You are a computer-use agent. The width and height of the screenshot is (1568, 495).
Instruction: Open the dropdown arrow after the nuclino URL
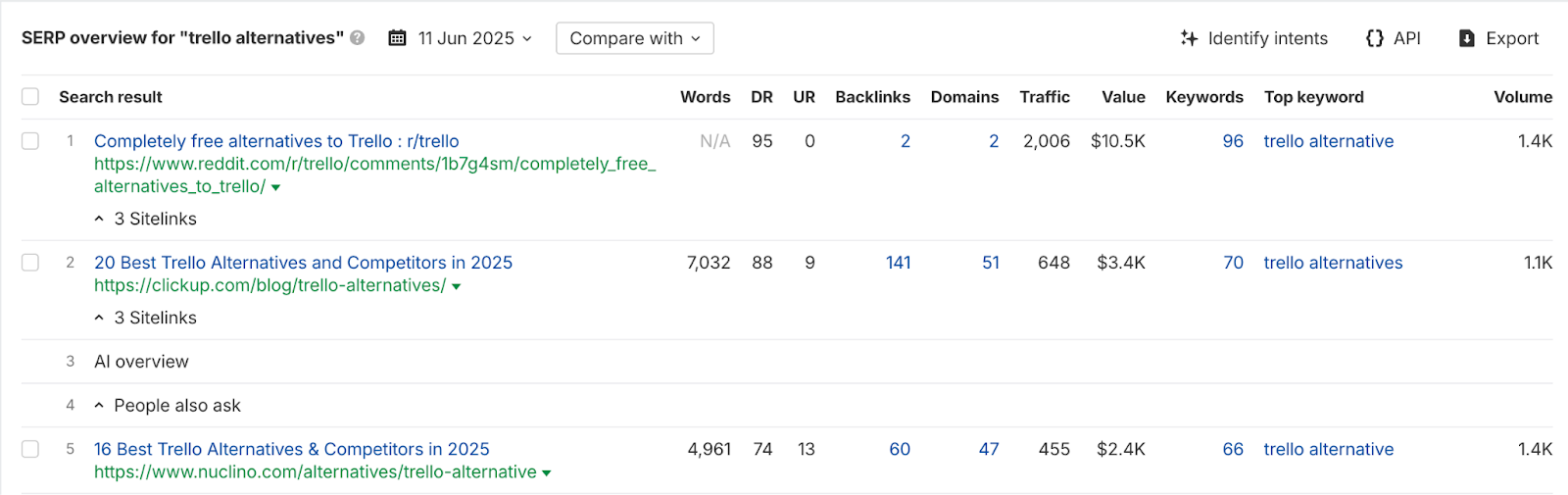tap(546, 472)
